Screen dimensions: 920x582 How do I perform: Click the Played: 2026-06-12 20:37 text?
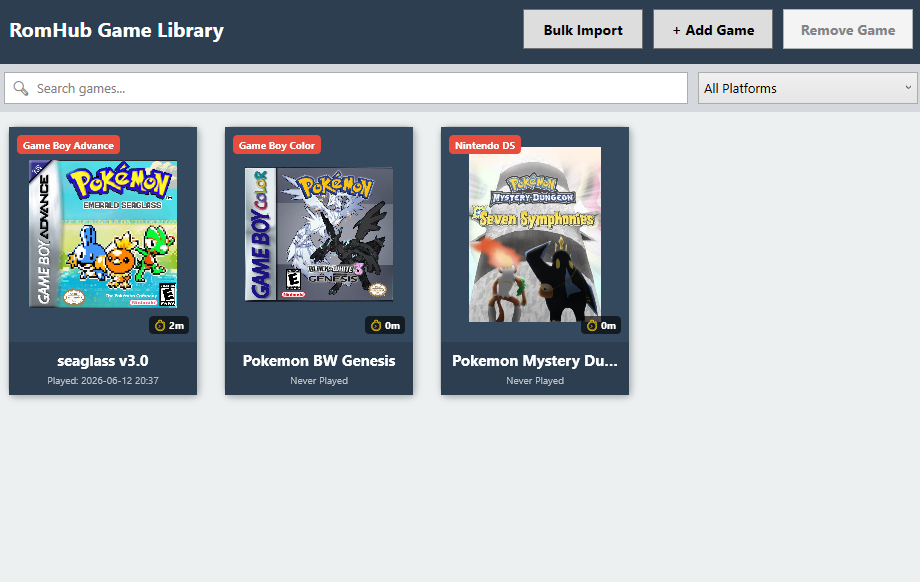(x=103, y=381)
